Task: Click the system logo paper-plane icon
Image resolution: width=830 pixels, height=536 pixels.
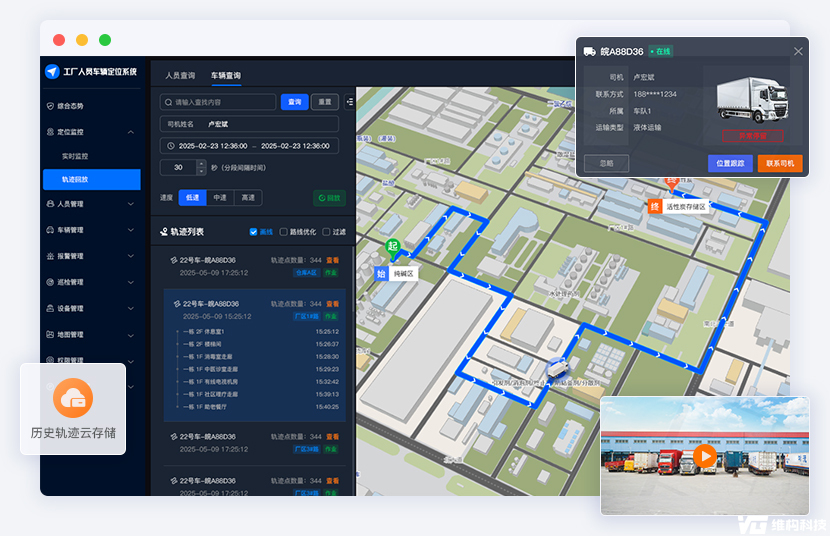Action: tap(53, 72)
